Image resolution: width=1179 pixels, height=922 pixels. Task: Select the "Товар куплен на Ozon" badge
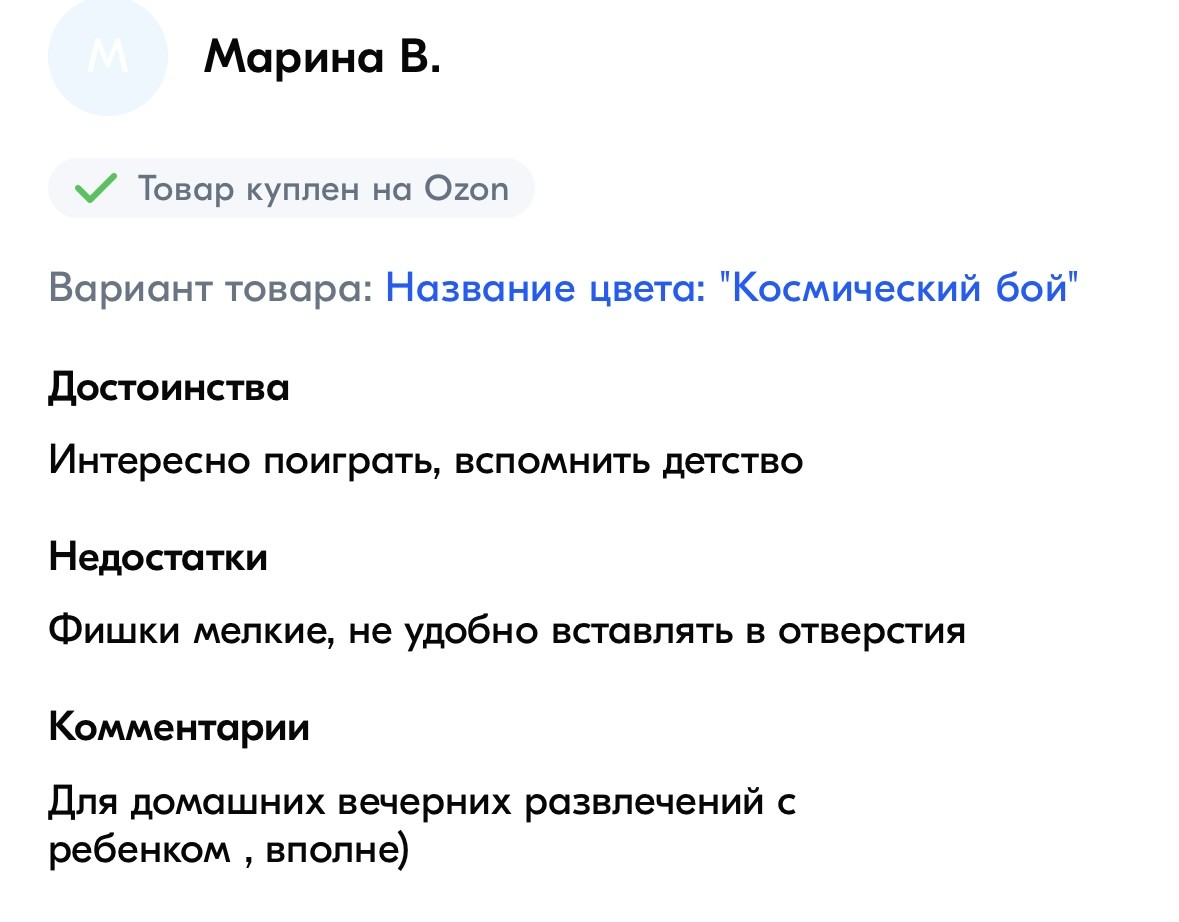pyautogui.click(x=291, y=188)
